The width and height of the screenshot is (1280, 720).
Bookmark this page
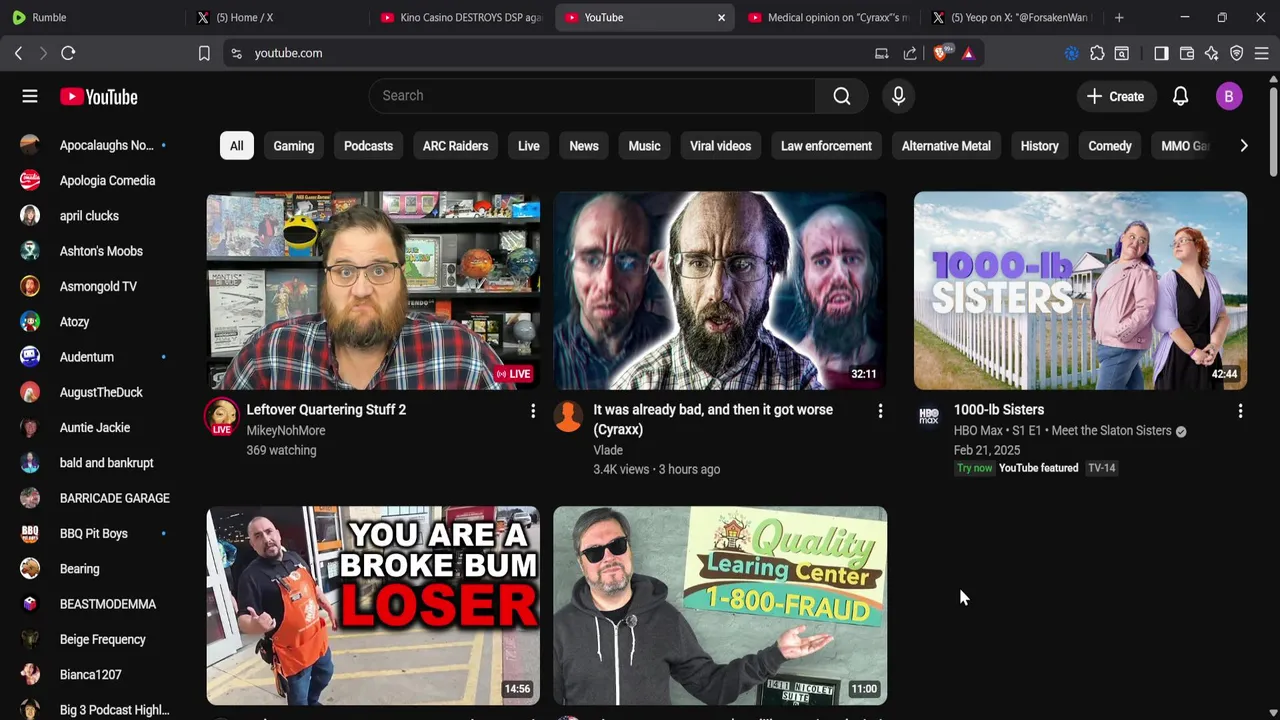pyautogui.click(x=204, y=53)
